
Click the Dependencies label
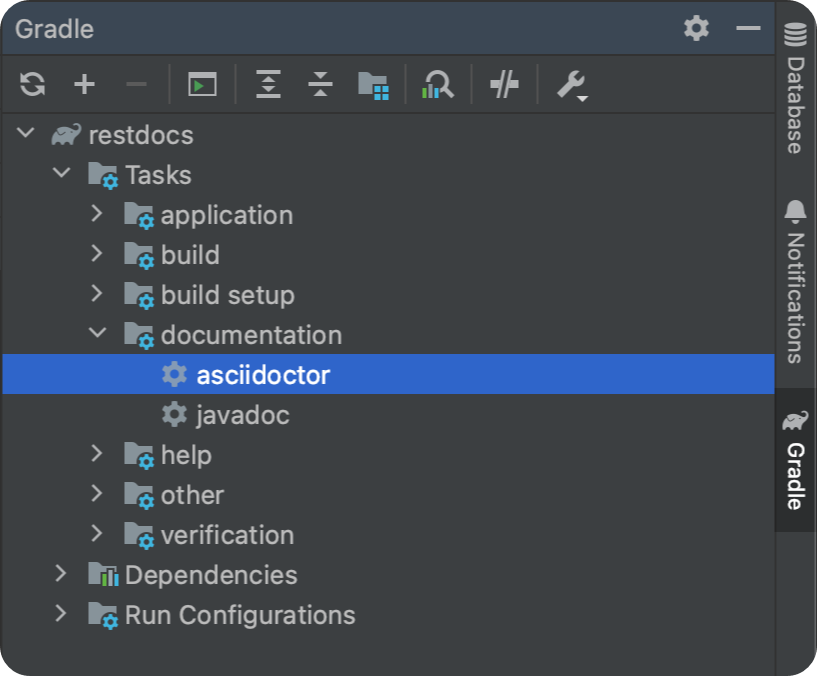211,575
